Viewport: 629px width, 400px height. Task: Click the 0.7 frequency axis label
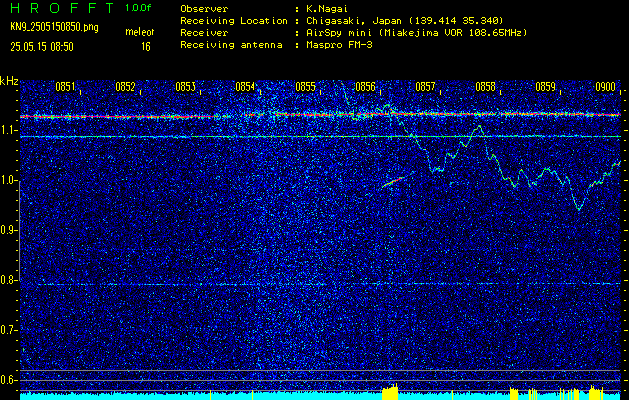[x=8, y=330]
